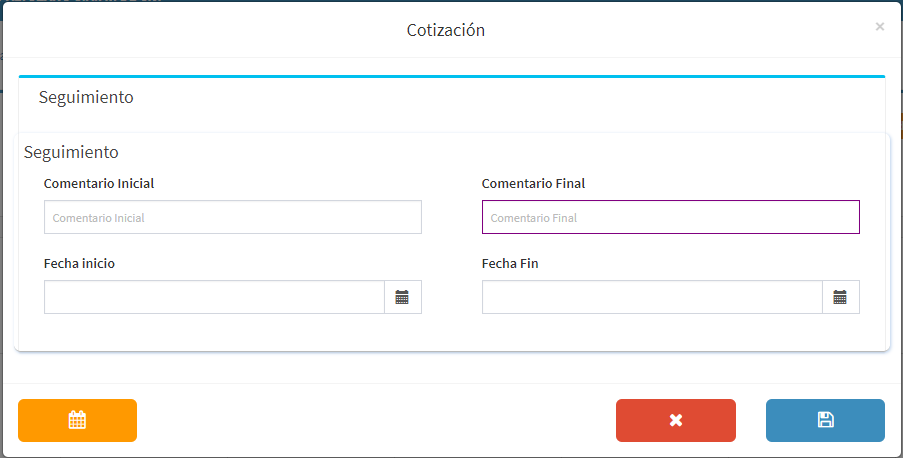Click the Comentario Final placeholder text
Viewport: 903px width, 458px height.
click(534, 218)
